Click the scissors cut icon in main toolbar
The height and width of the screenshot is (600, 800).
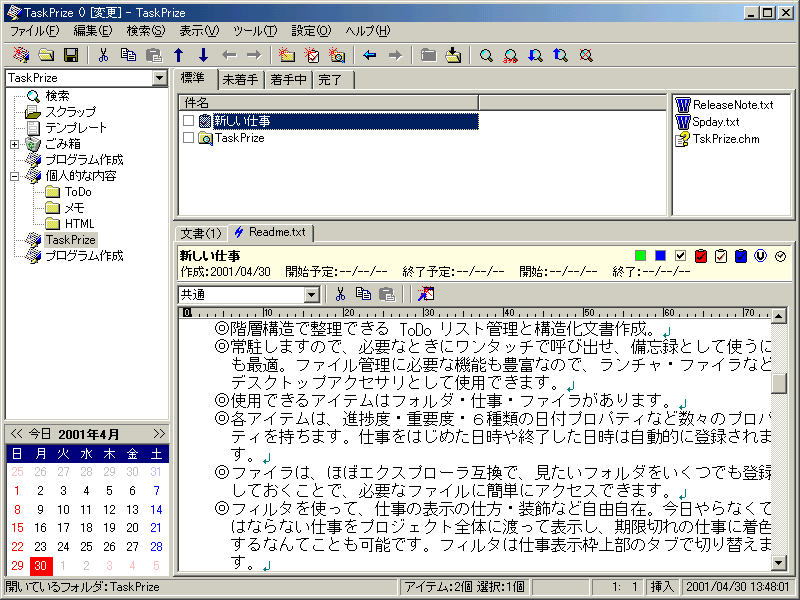104,55
